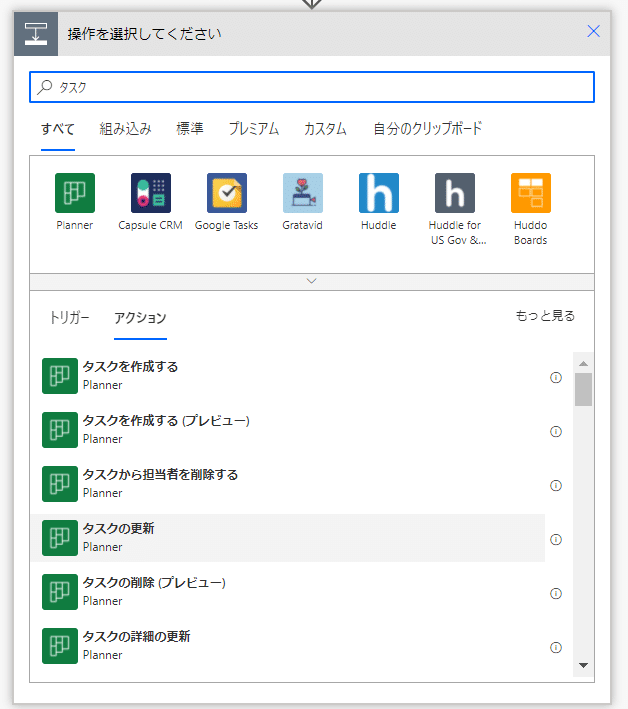Show info for タスクの更新 action
This screenshot has width=628, height=709.
[x=556, y=539]
